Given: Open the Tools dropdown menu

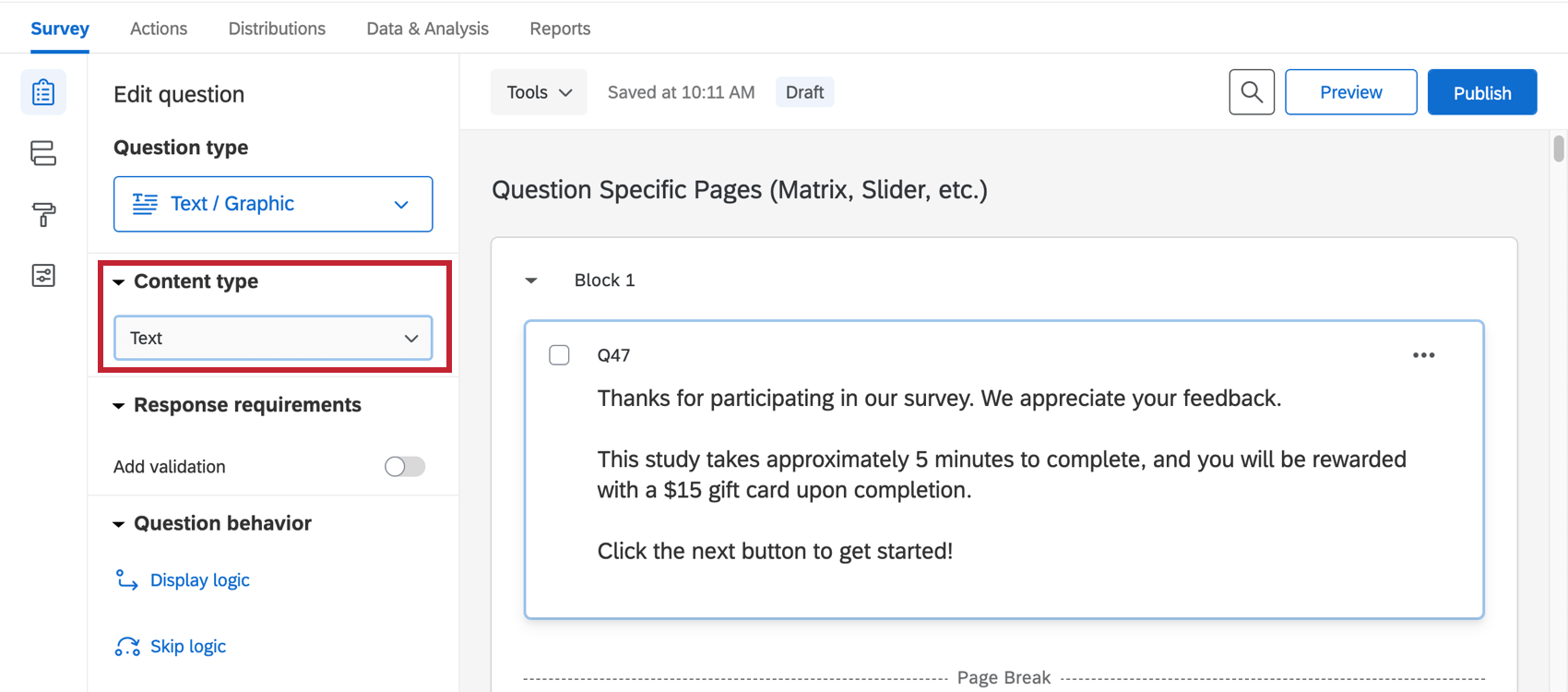Looking at the screenshot, I should click(x=538, y=91).
